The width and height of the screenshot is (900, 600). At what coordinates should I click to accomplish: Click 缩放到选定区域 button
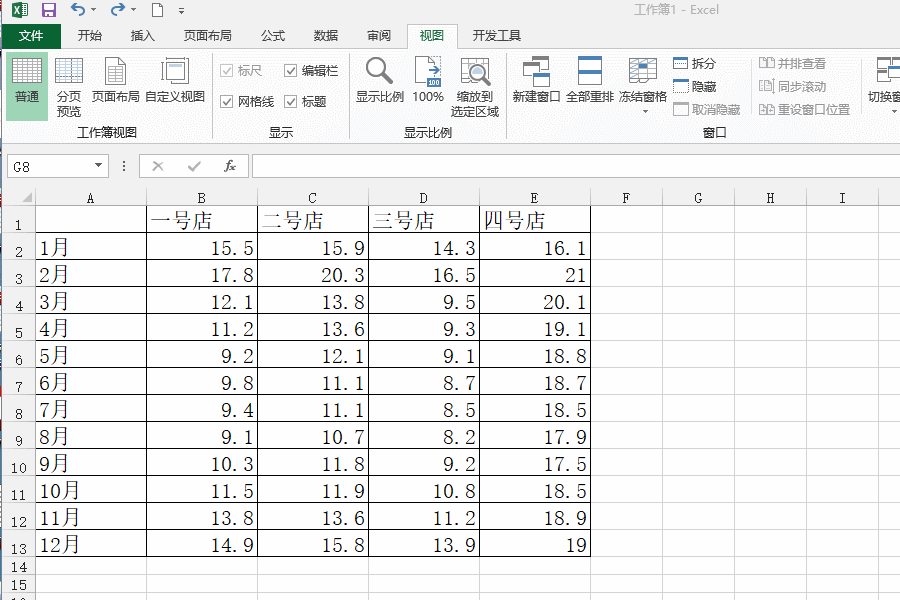click(x=475, y=87)
